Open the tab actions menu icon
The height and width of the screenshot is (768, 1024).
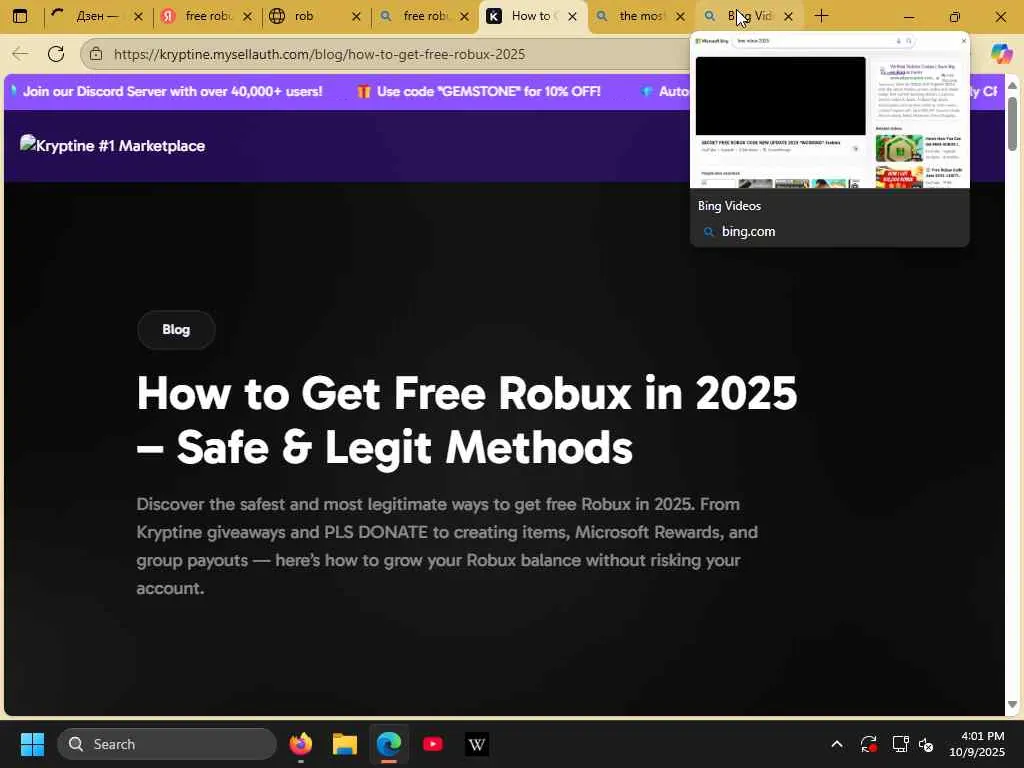(20, 16)
